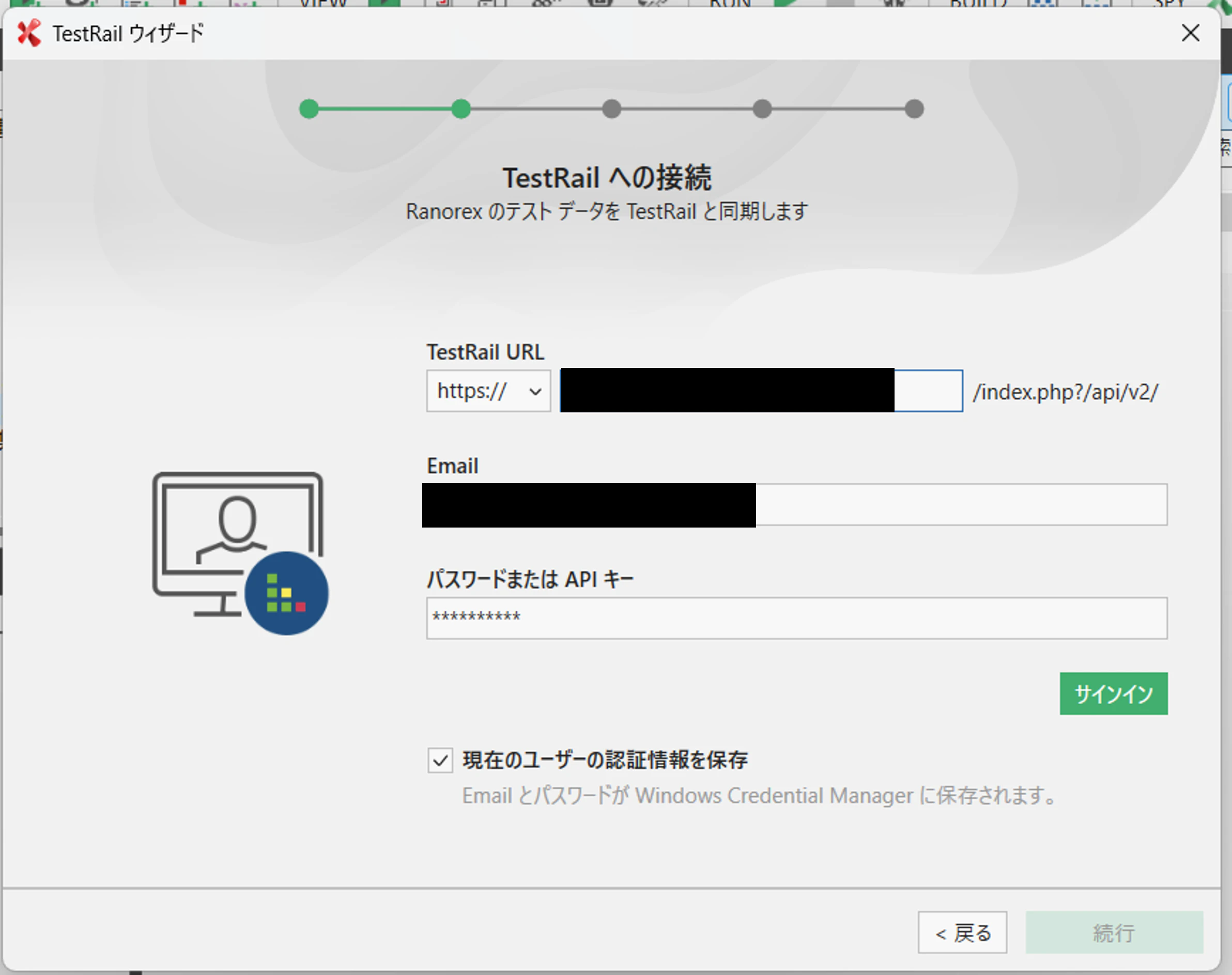Image resolution: width=1232 pixels, height=975 pixels.
Task: Click the TestRail URL input field
Action: [761, 391]
